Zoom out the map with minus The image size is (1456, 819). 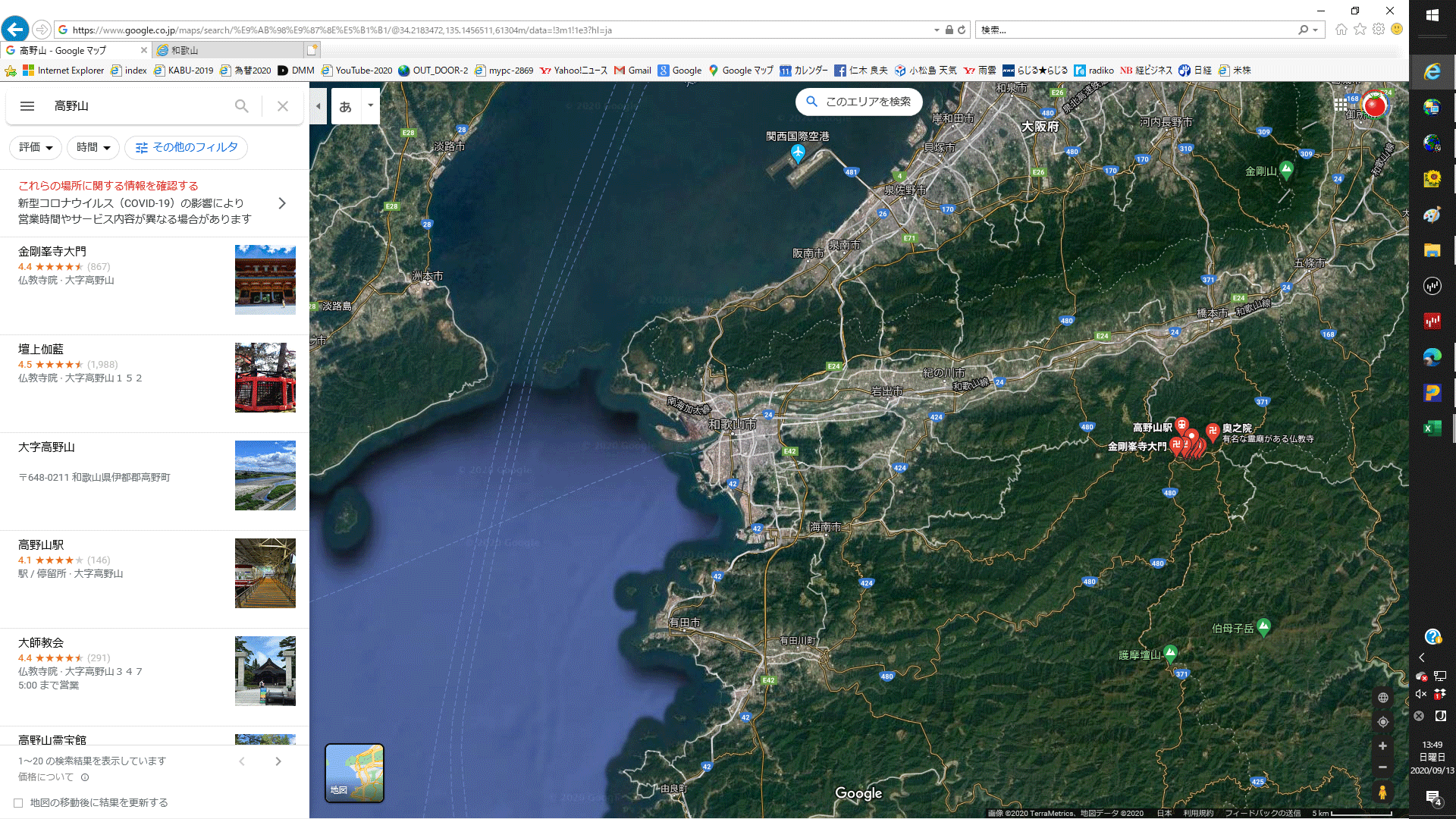click(1383, 767)
